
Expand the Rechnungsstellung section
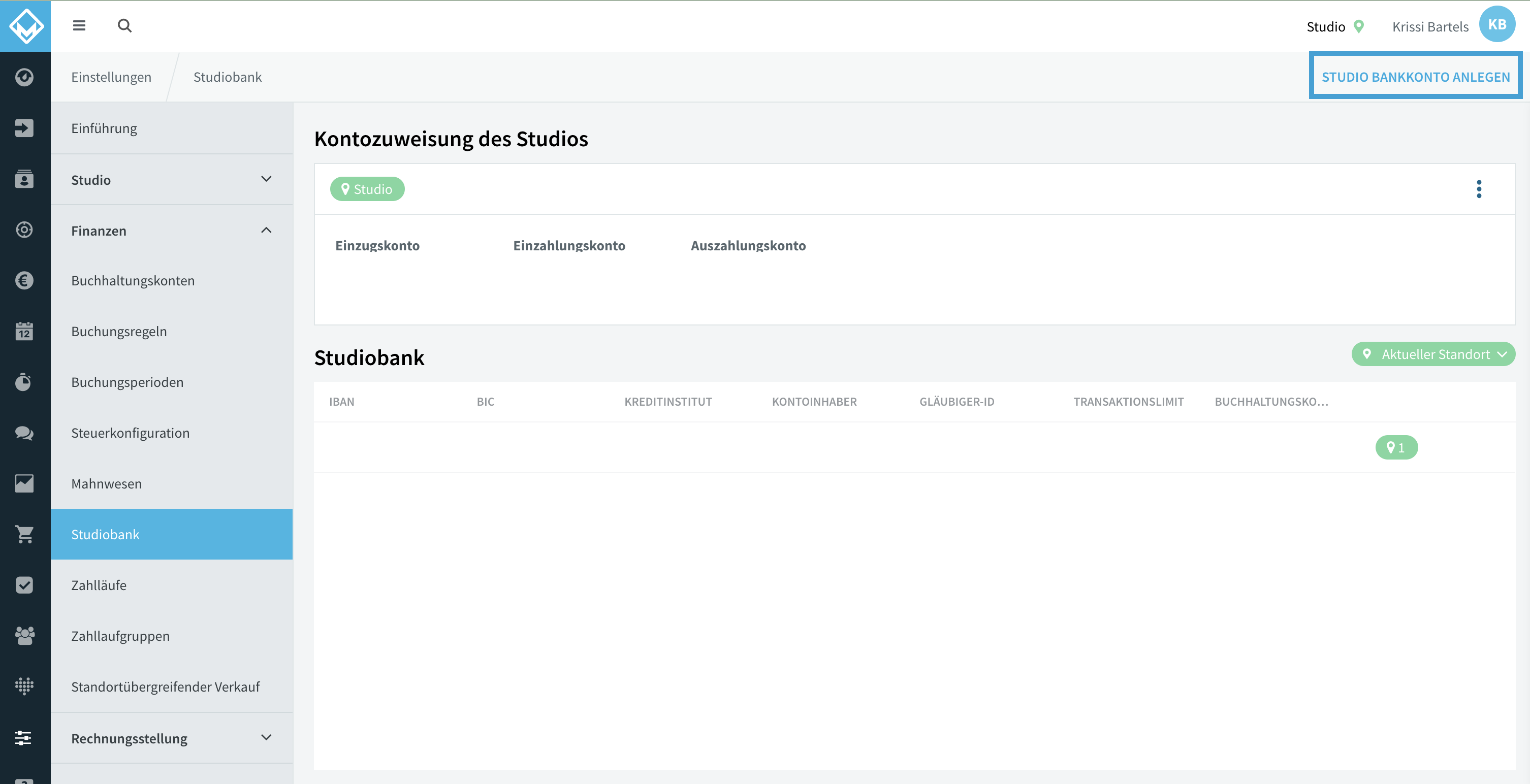point(172,738)
